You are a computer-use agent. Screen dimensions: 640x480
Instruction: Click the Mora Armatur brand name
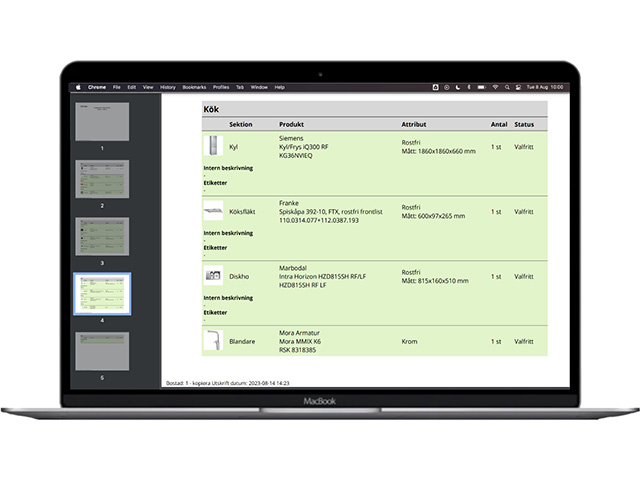pos(299,333)
